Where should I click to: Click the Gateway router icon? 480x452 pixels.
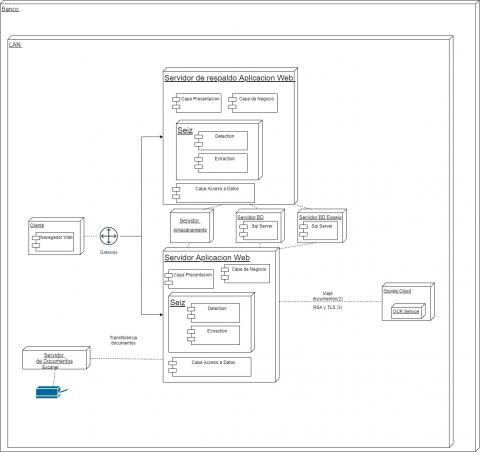click(109, 236)
